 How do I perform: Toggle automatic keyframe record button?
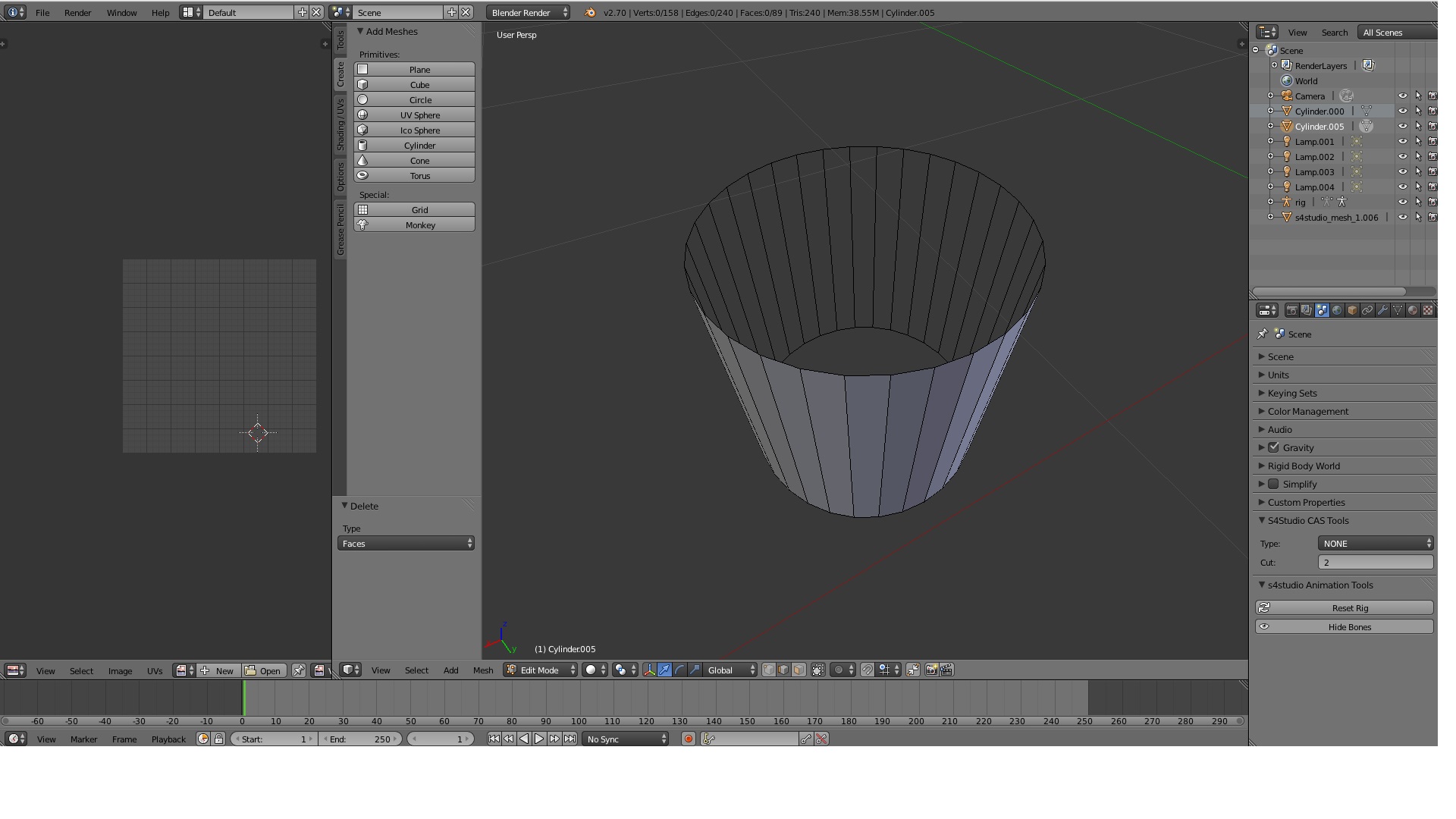(688, 739)
